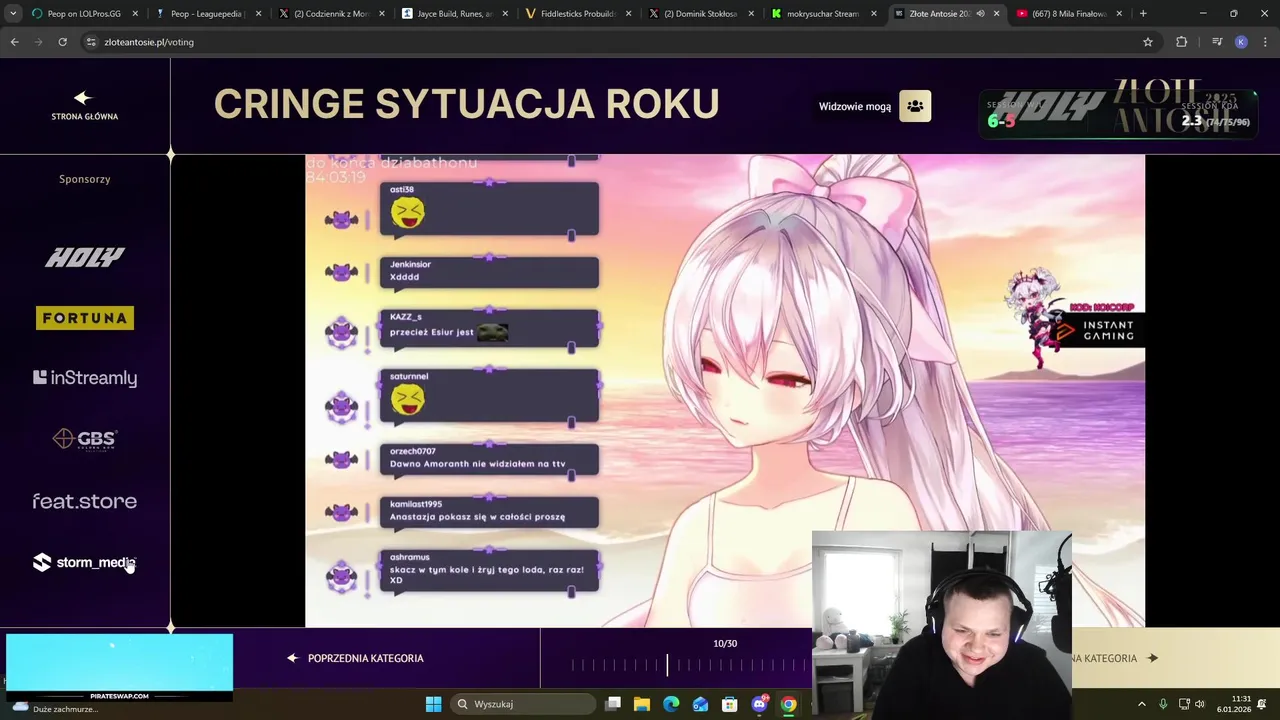Screen dimensions: 1280x720
Task: Open Task View on the taskbar
Action: [613, 704]
